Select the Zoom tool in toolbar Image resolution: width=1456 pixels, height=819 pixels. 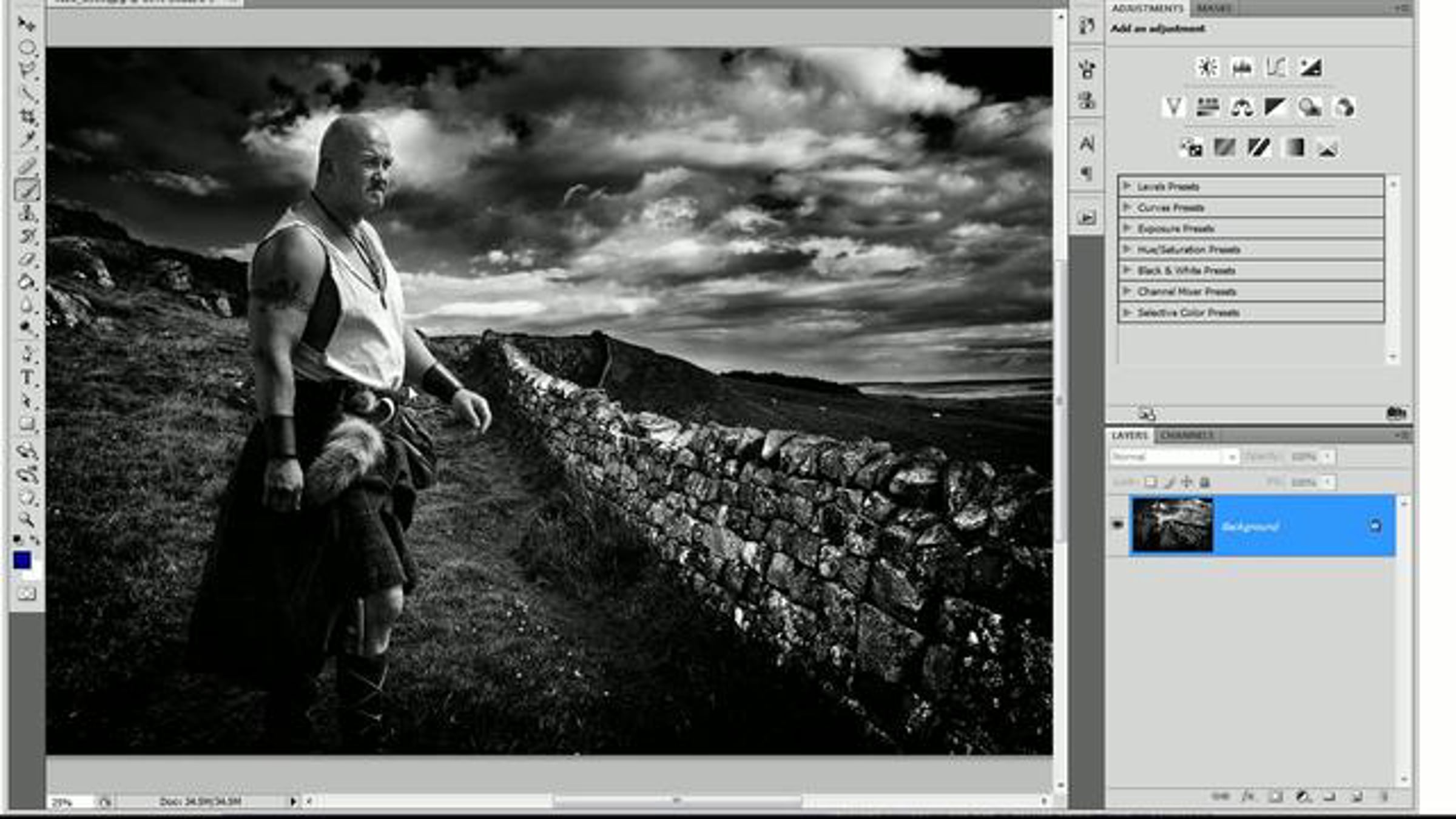(26, 519)
